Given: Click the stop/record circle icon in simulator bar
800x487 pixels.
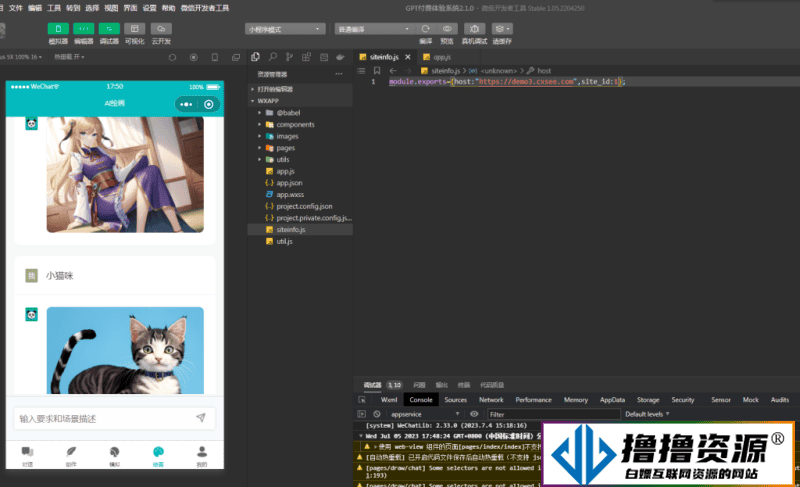Looking at the screenshot, I should click(x=193, y=57).
